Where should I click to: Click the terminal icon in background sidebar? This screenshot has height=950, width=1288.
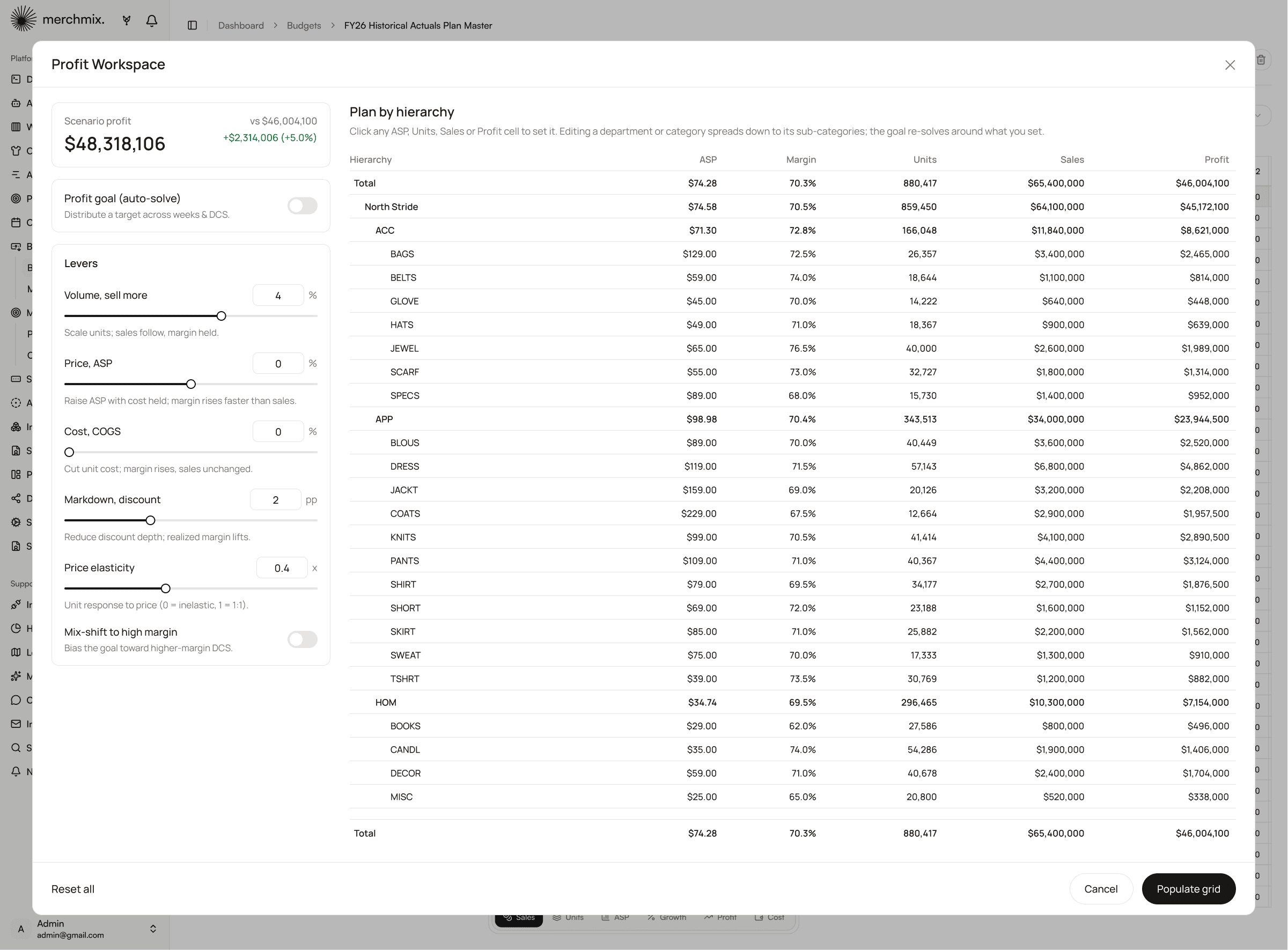[x=16, y=79]
